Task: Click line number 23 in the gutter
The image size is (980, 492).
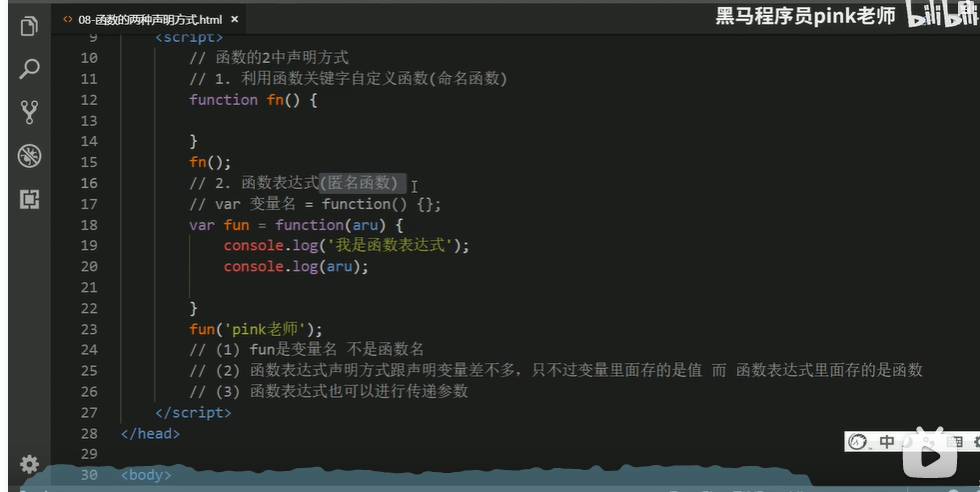Action: coord(89,329)
